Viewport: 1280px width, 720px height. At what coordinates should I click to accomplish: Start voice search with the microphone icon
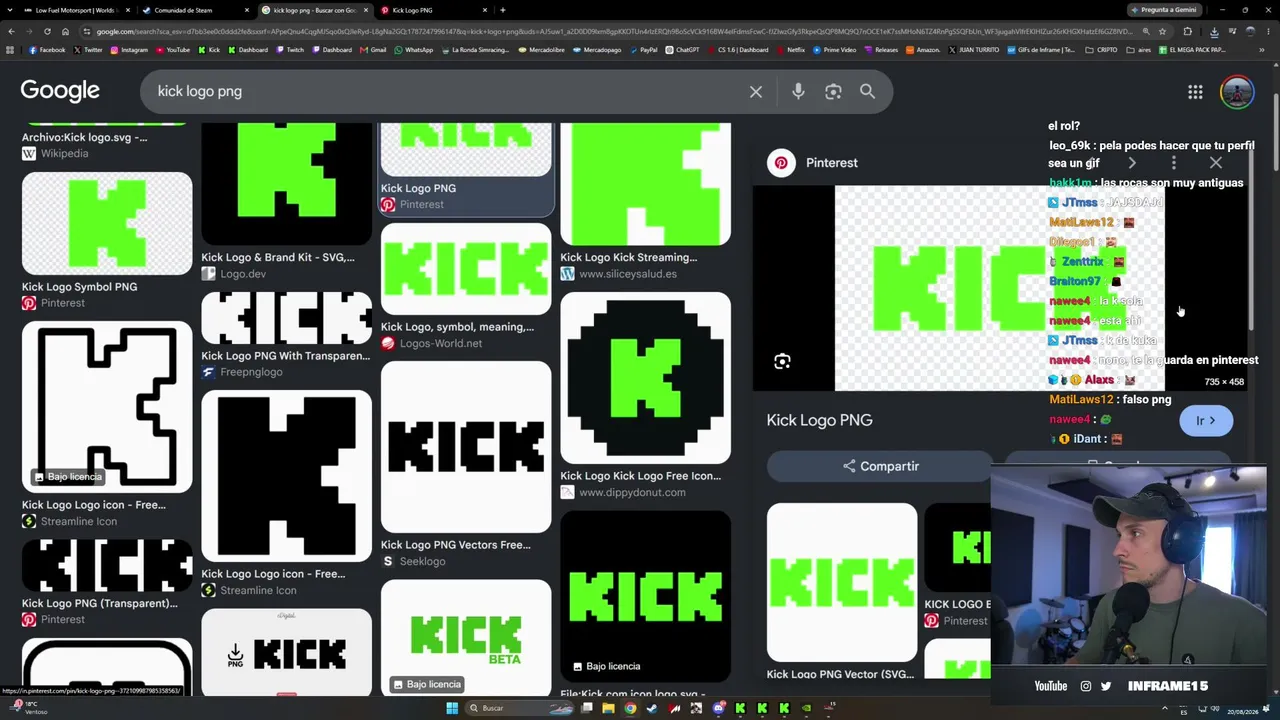point(798,92)
